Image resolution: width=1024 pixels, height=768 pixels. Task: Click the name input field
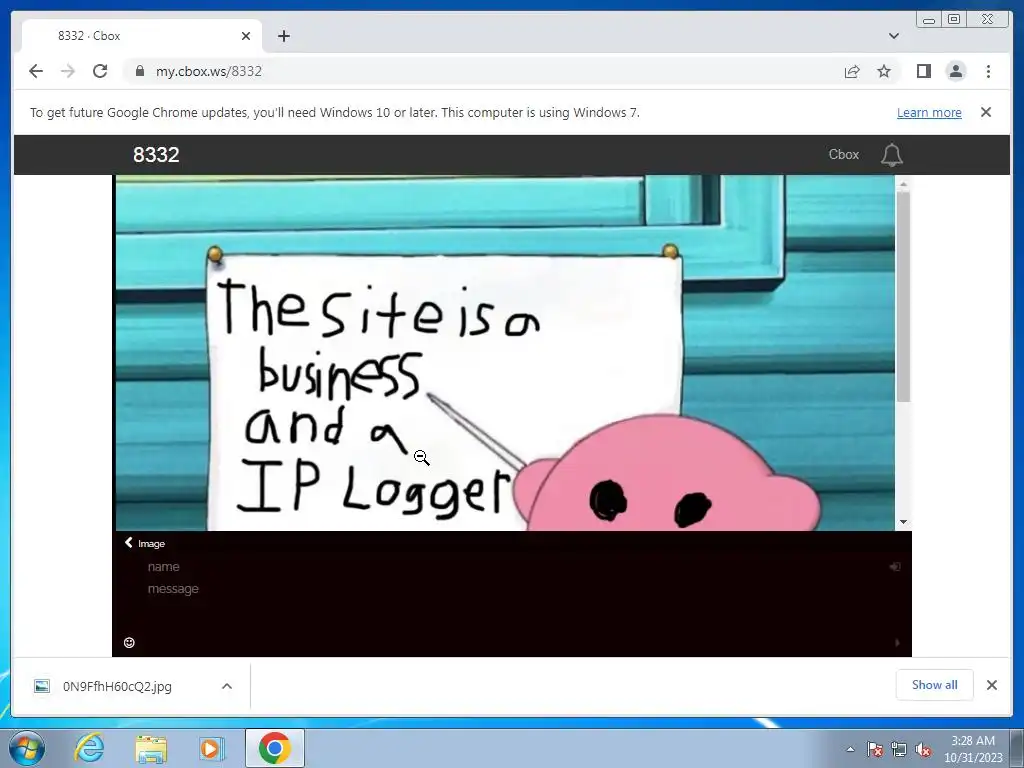pos(509,567)
